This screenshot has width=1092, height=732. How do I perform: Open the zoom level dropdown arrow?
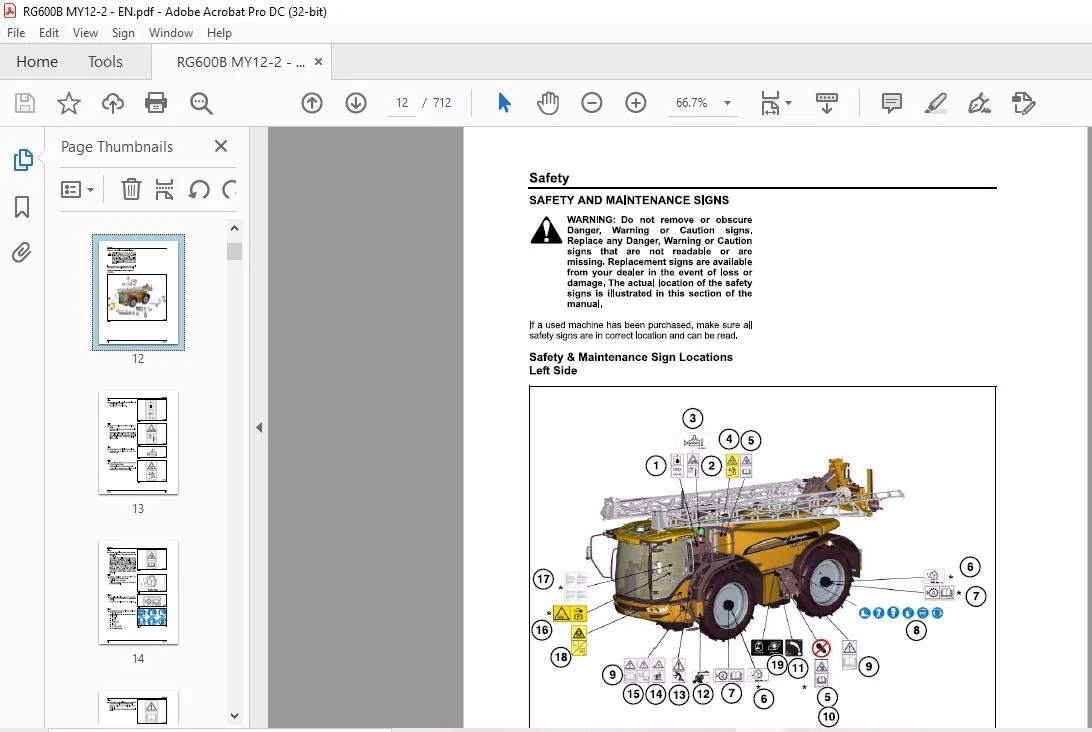tap(727, 103)
